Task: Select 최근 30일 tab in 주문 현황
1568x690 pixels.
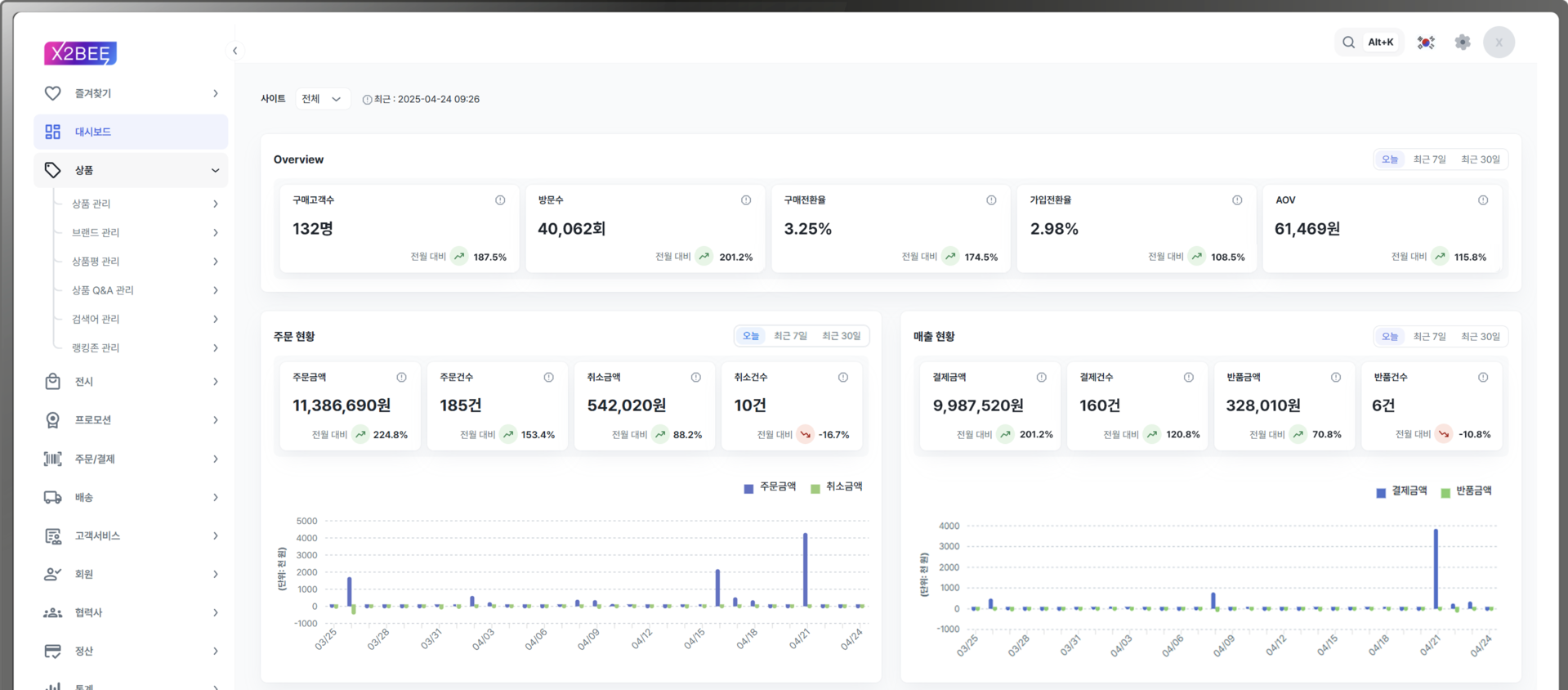Action: click(841, 336)
